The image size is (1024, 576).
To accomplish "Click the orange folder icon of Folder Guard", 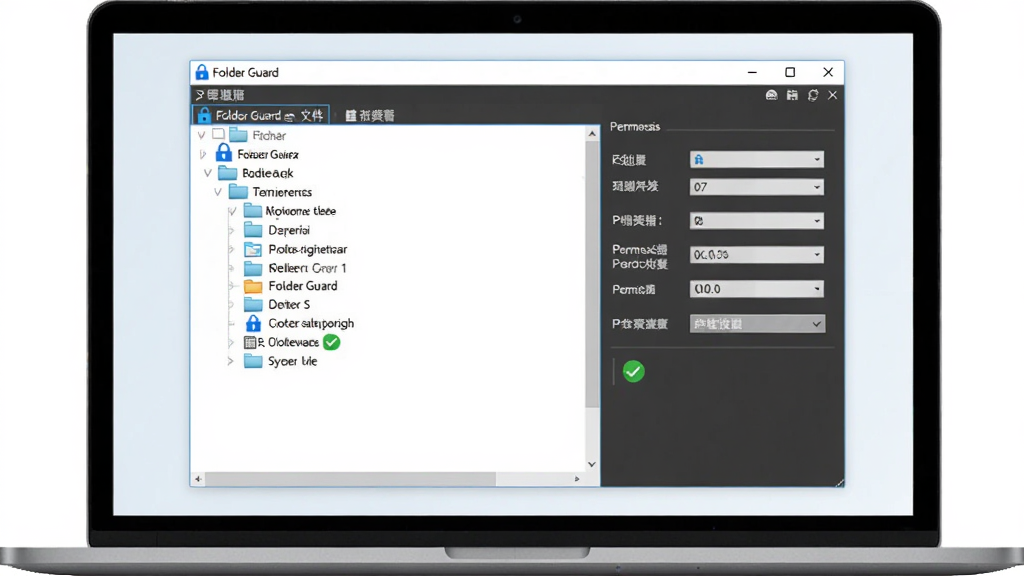I will [253, 286].
